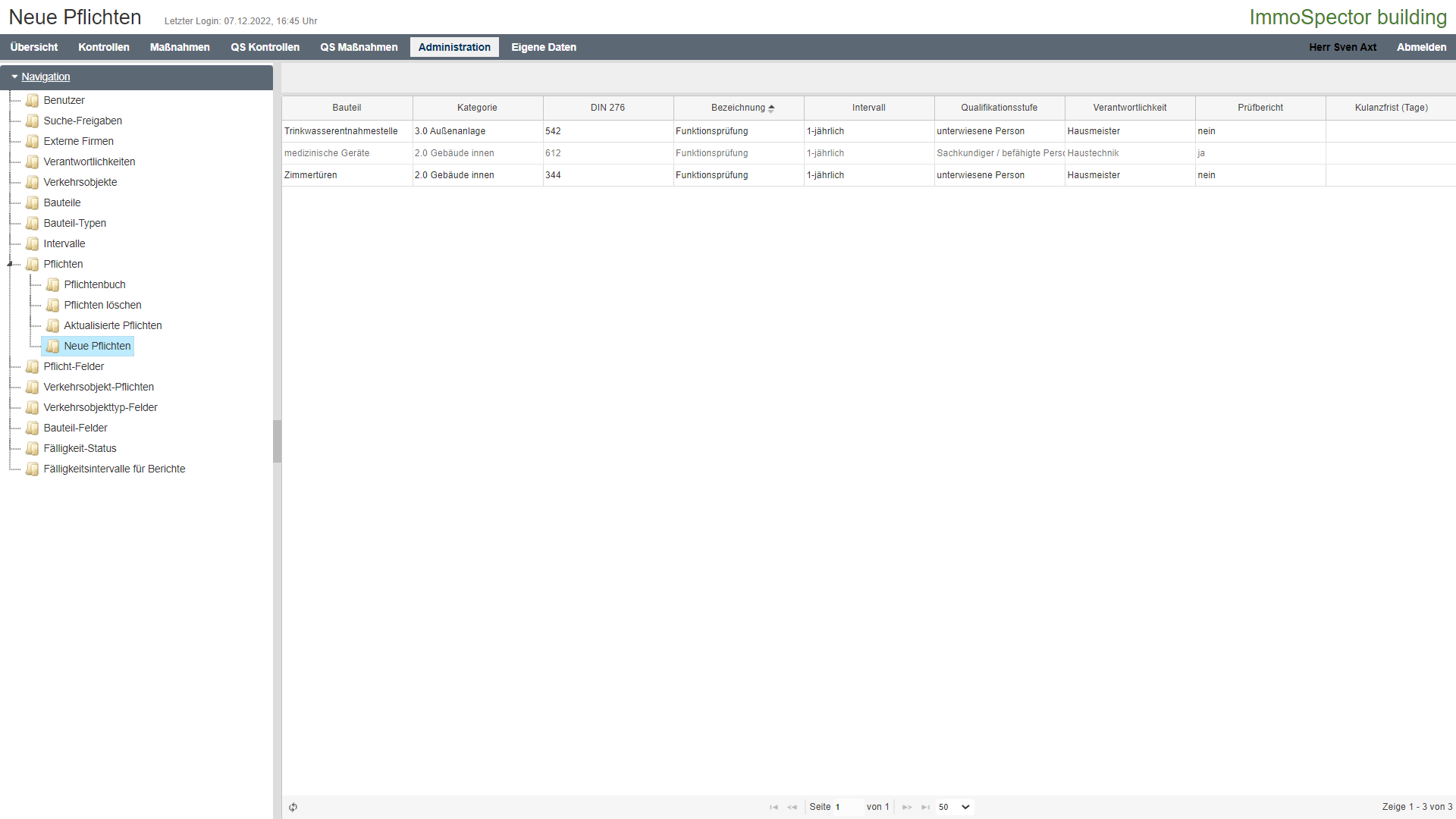Image resolution: width=1456 pixels, height=819 pixels.
Task: Go to first page pagination icon
Action: (x=773, y=807)
